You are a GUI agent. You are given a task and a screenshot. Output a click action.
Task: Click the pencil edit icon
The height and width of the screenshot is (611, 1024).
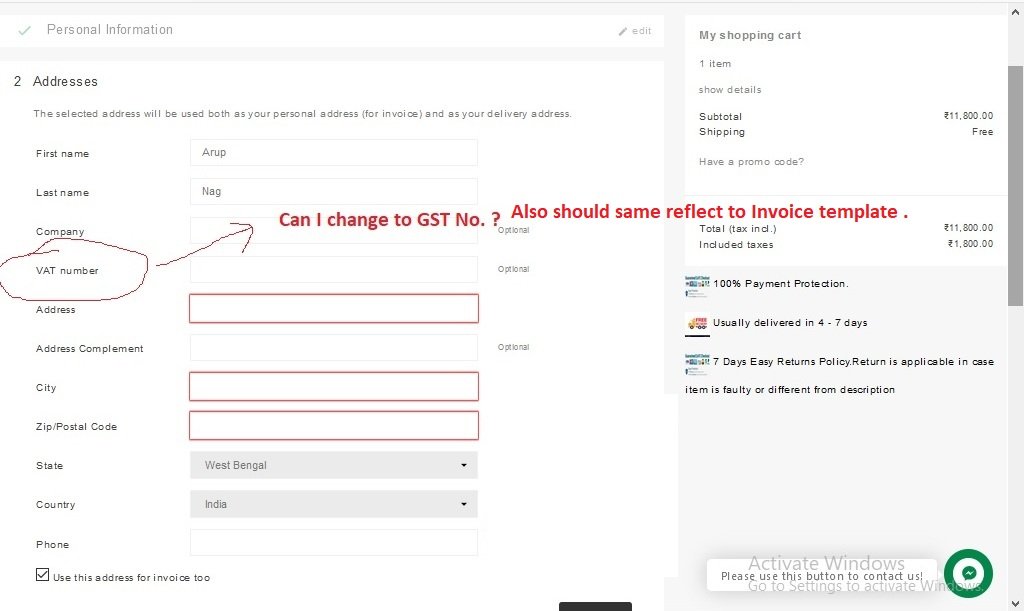(624, 31)
